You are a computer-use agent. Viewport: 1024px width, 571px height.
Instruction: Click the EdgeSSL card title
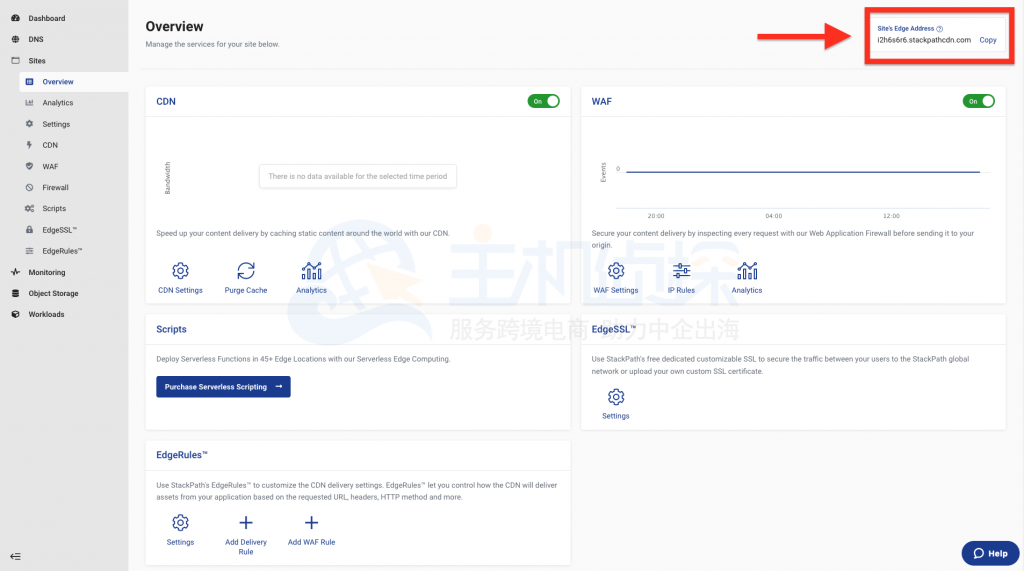click(x=613, y=329)
